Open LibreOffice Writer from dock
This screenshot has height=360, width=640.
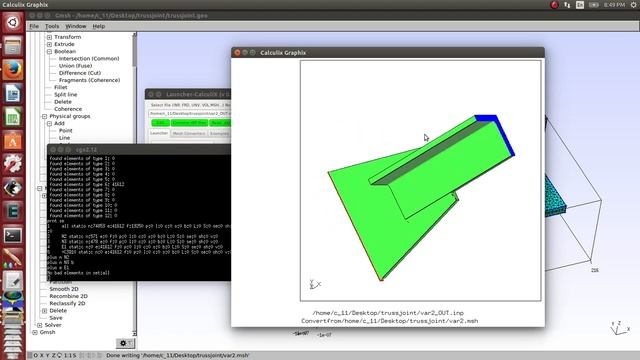tap(13, 93)
